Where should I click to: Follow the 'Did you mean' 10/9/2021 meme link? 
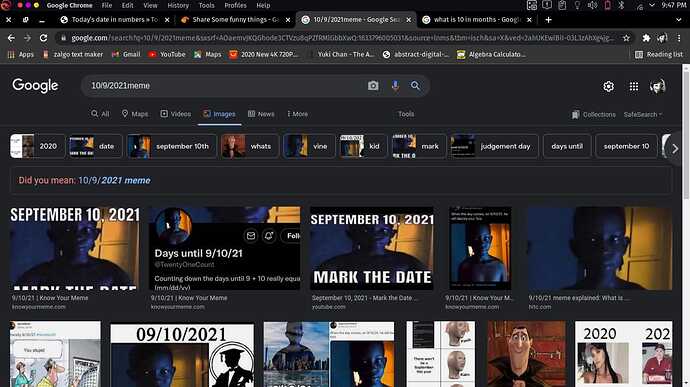[114, 181]
